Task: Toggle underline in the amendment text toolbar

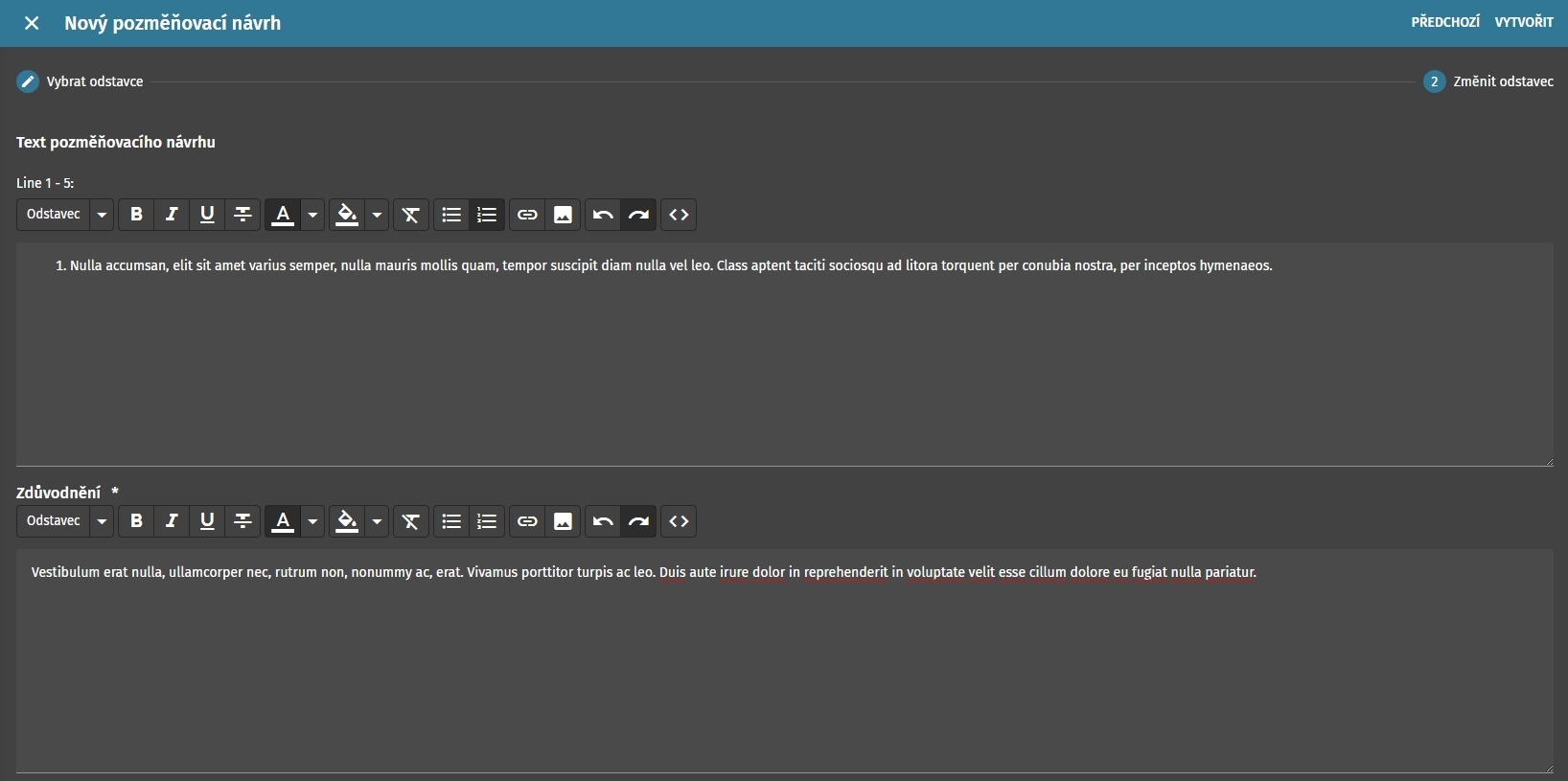Action: [207, 215]
